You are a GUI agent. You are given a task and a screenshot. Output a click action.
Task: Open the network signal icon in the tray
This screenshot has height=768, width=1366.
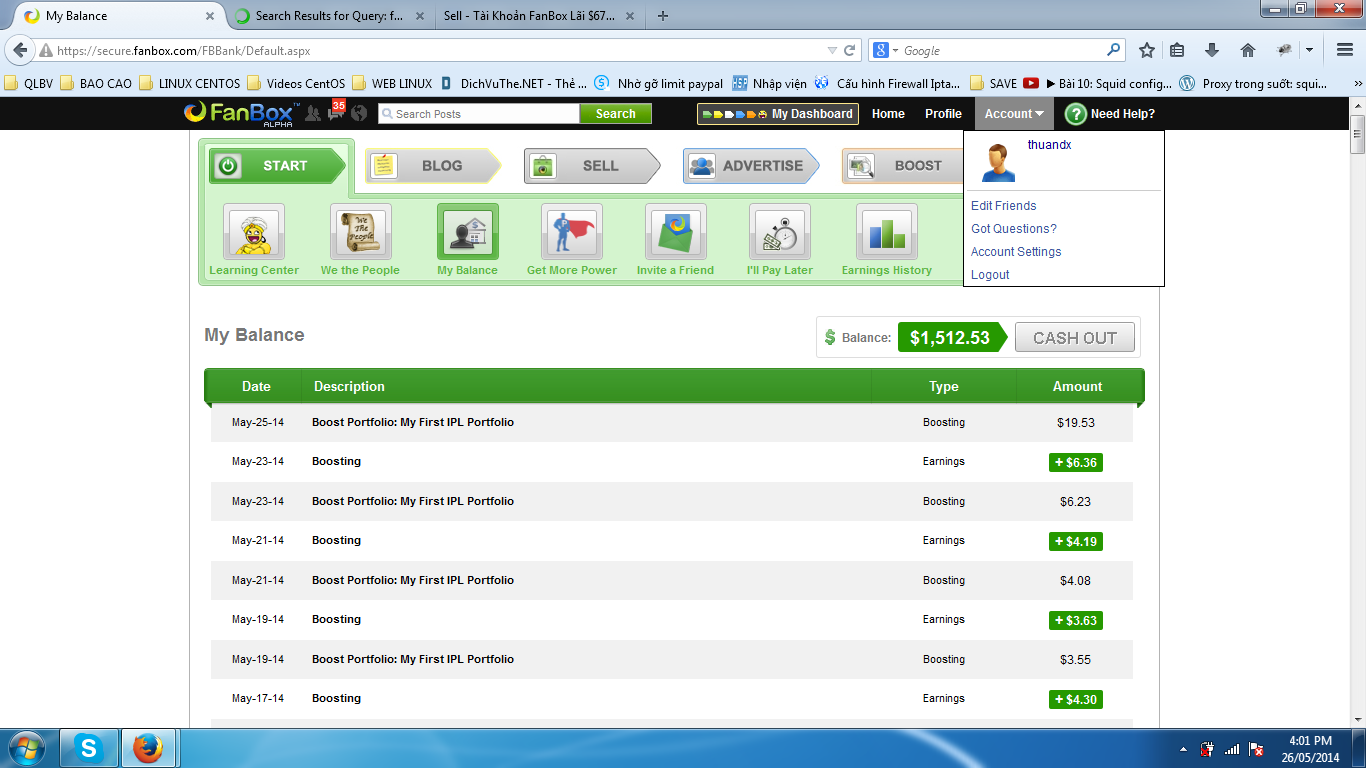click(x=1232, y=749)
